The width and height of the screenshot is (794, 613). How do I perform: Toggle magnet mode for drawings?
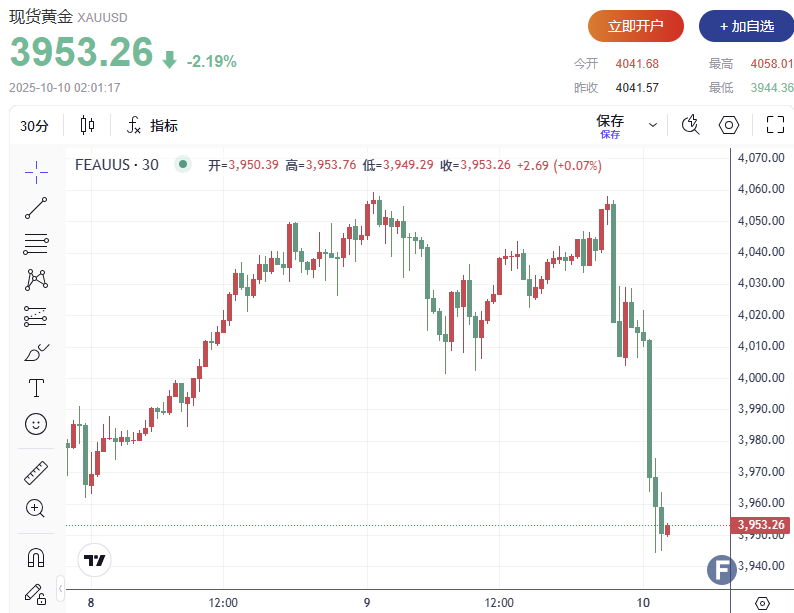(36, 556)
